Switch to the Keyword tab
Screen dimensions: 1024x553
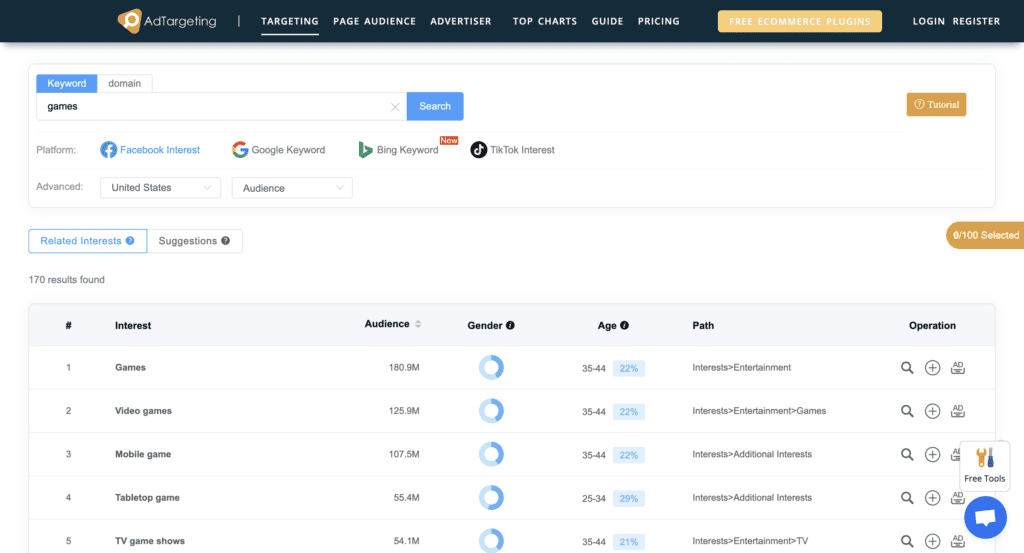coord(67,83)
